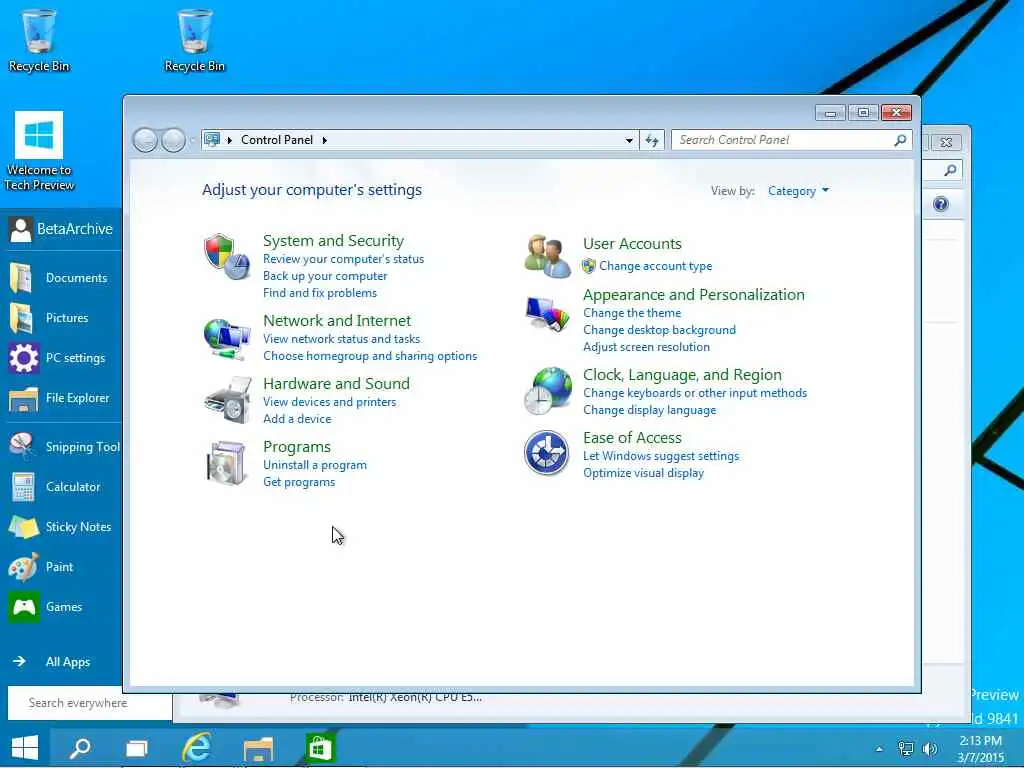Click the Hardware and Sound printer icon
The image size is (1024, 768).
[x=228, y=400]
